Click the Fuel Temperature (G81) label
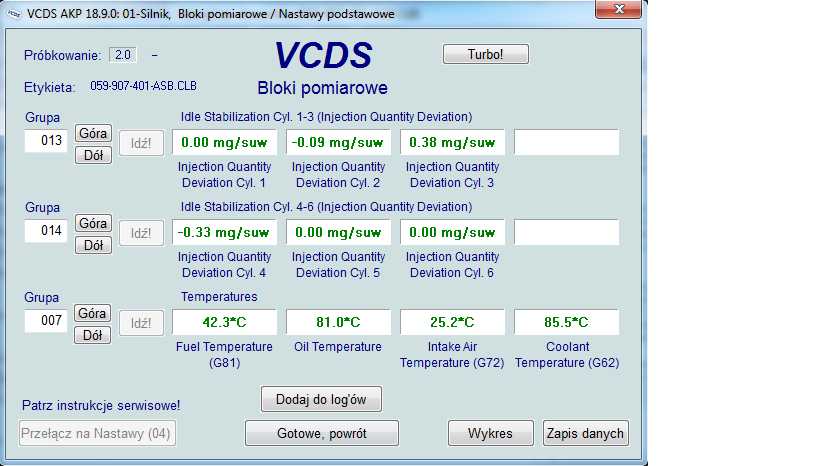This screenshot has height=466, width=819. point(224,355)
